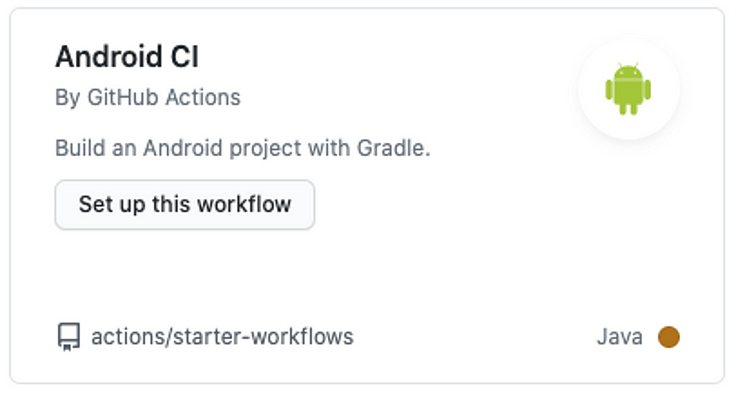Click the Java language label
736x395 pixels.
click(x=620, y=337)
